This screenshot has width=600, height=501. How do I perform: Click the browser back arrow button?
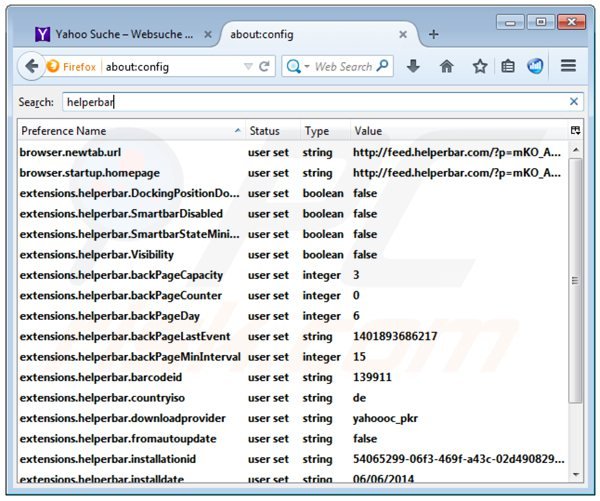(30, 66)
